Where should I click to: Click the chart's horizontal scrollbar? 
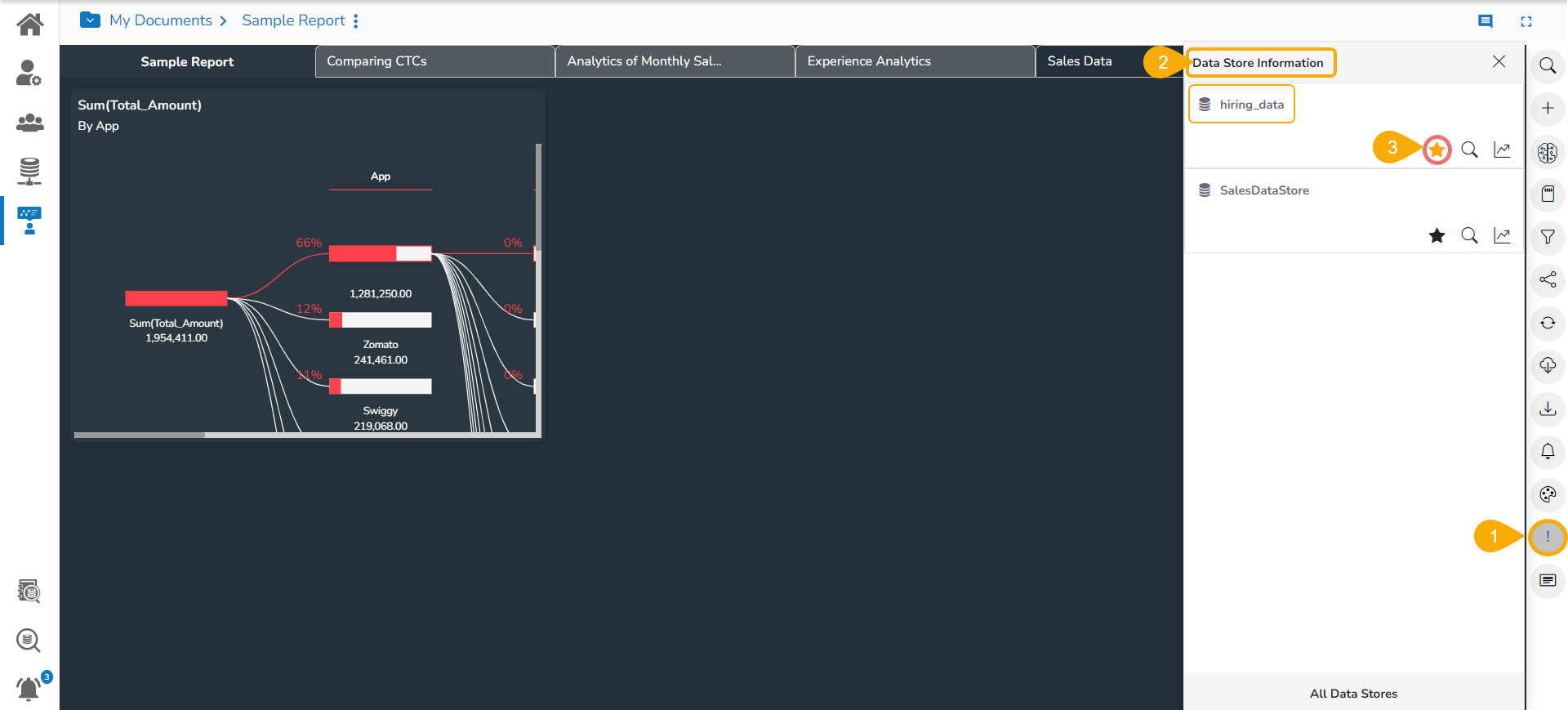140,435
